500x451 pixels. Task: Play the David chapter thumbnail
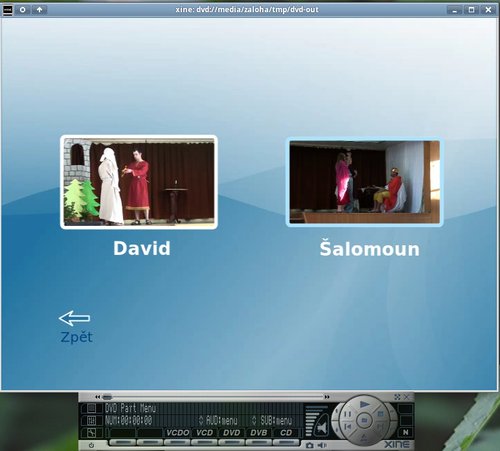[139, 182]
